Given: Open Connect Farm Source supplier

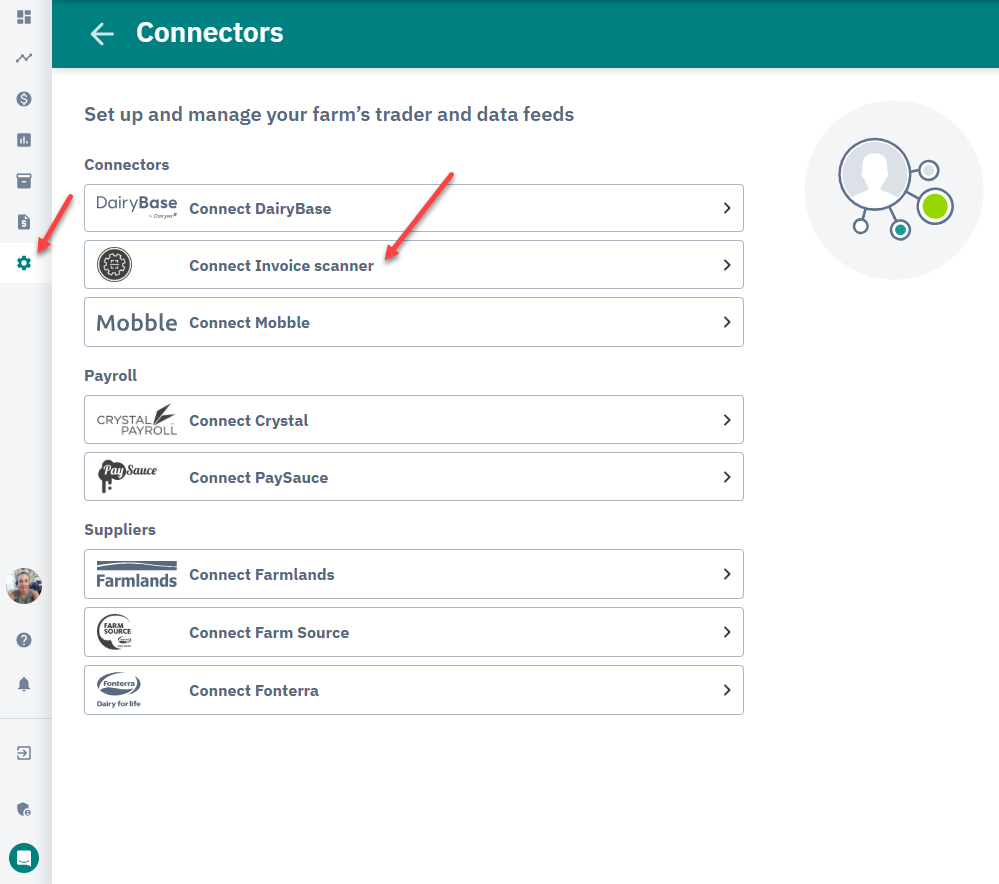Looking at the screenshot, I should (413, 632).
